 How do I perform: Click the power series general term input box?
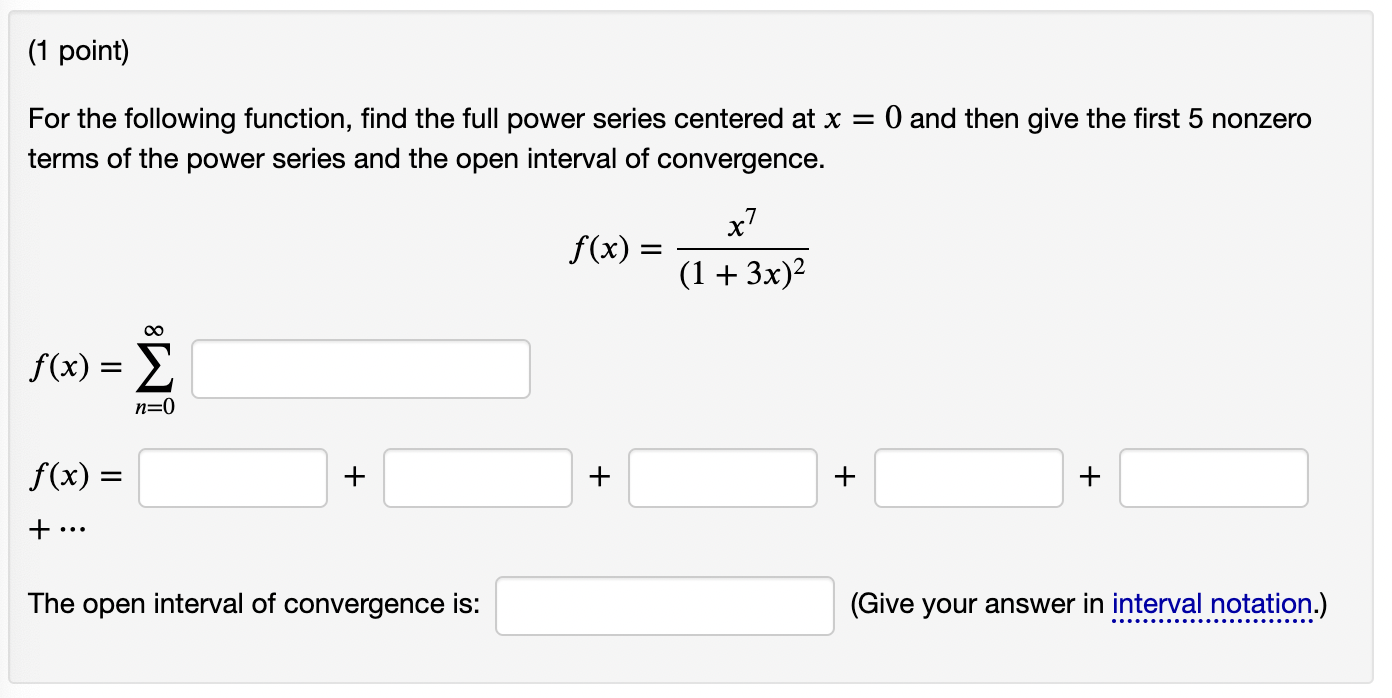pos(360,368)
